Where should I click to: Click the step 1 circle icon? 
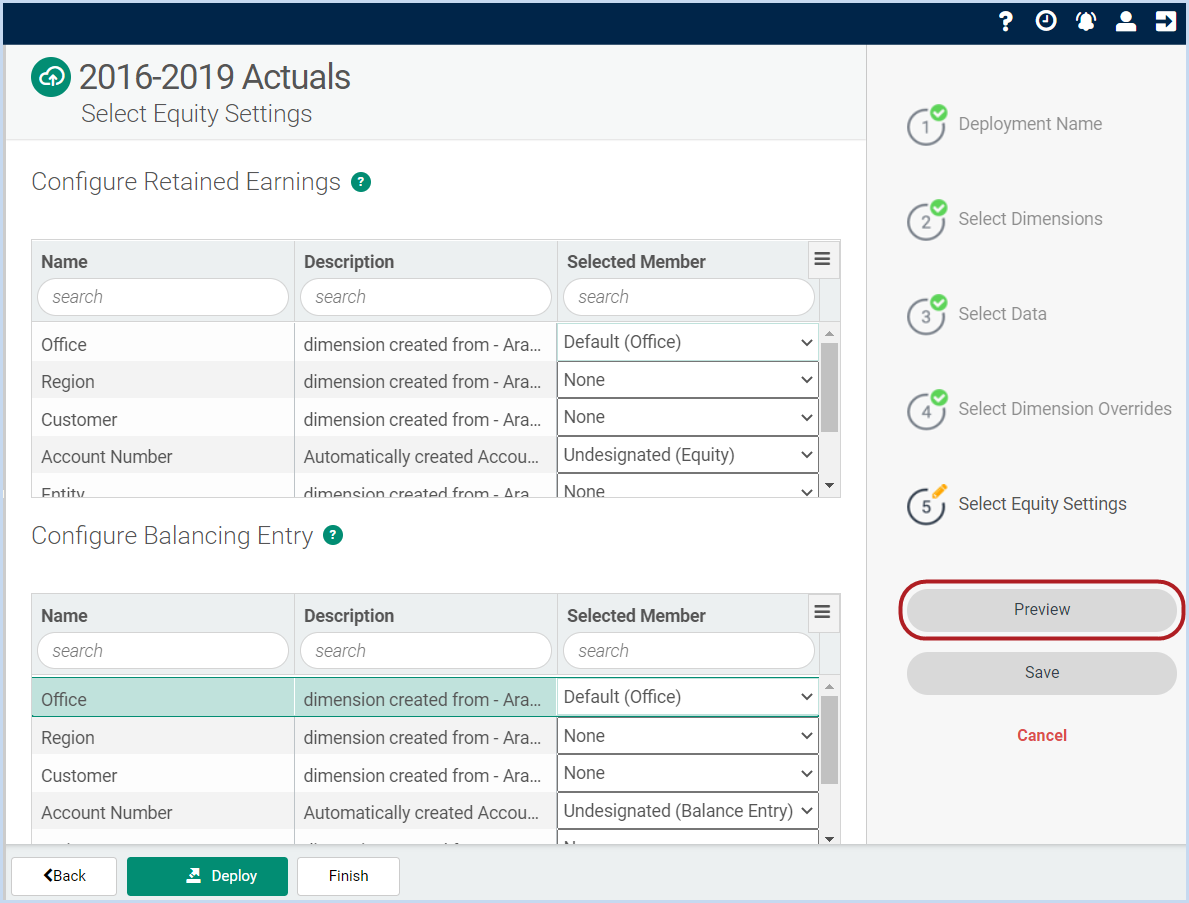(926, 125)
